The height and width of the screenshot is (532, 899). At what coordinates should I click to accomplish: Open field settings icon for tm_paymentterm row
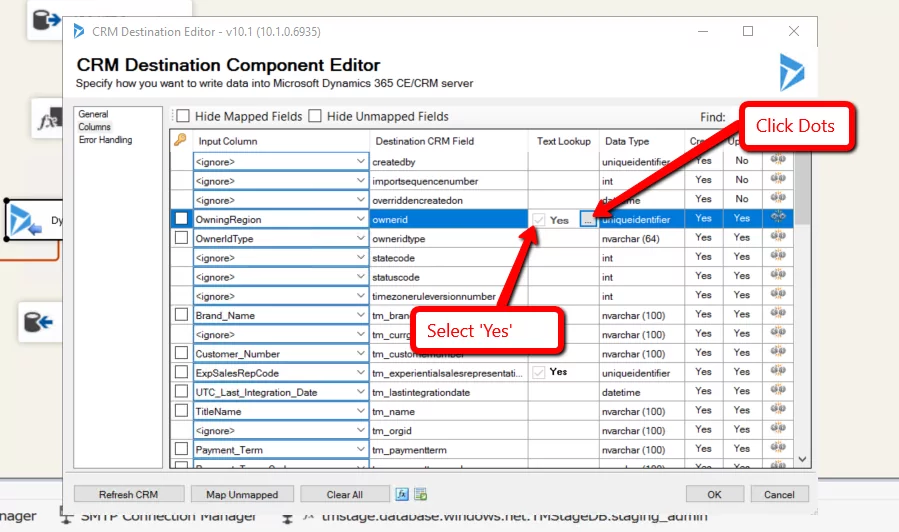[778, 448]
